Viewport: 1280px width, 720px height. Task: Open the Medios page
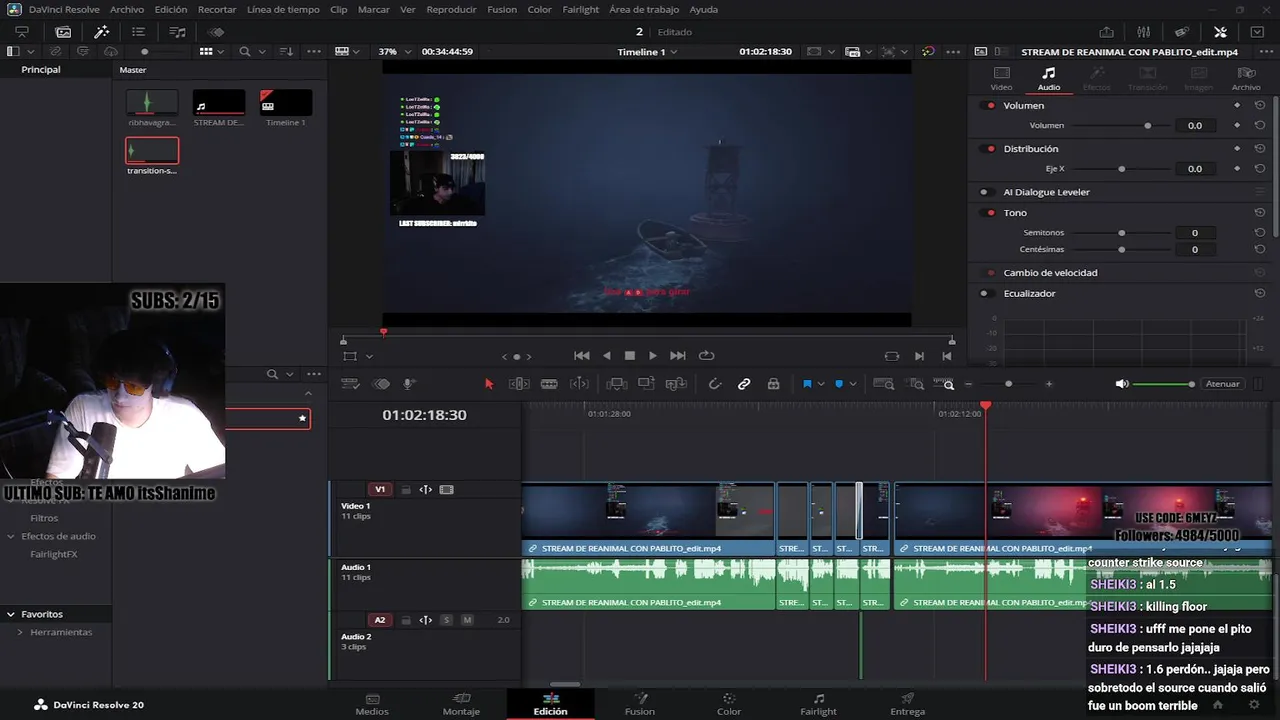(372, 704)
